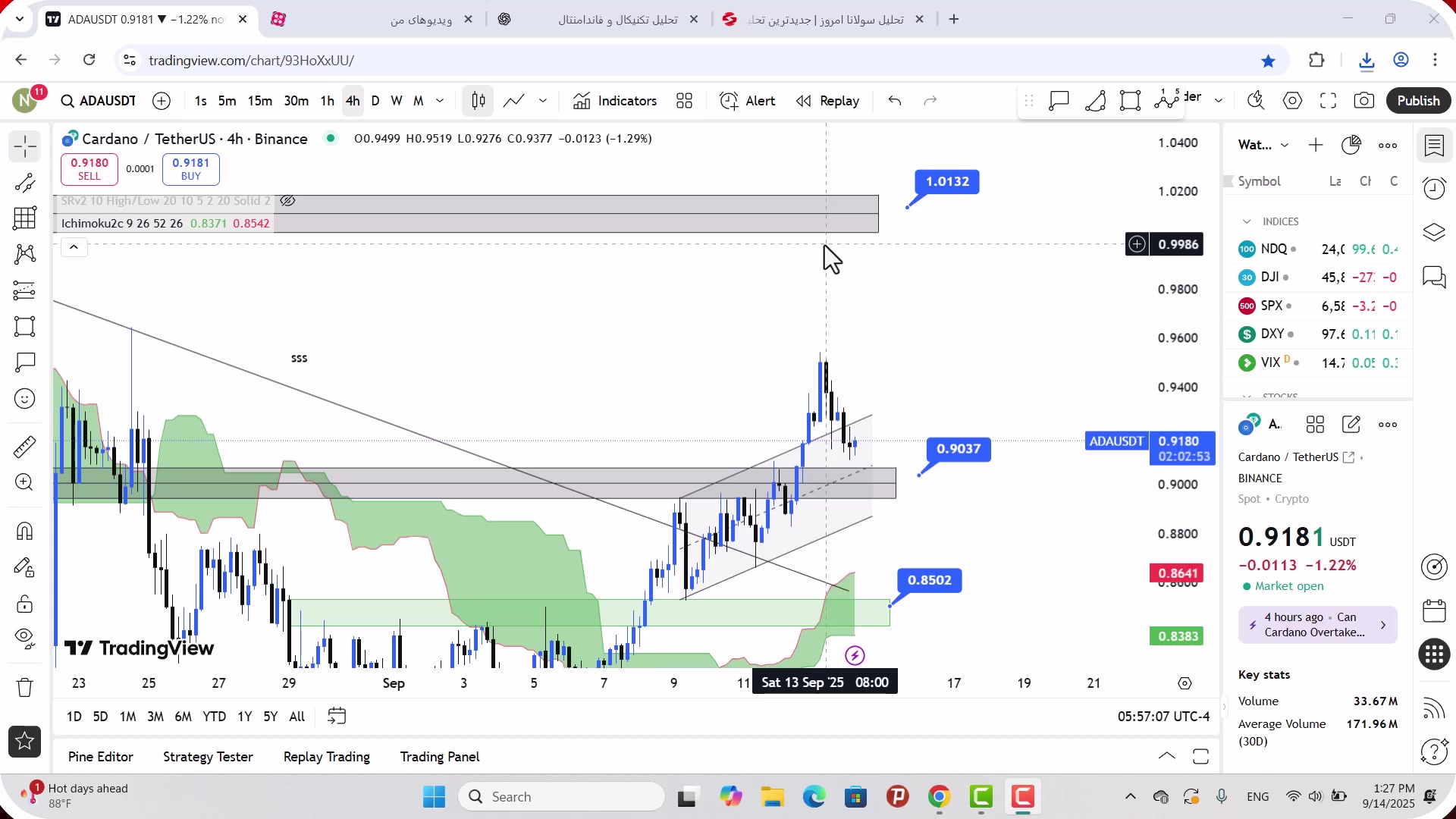The image size is (1456, 819).
Task: Publish the chart idea
Action: pyautogui.click(x=1418, y=101)
